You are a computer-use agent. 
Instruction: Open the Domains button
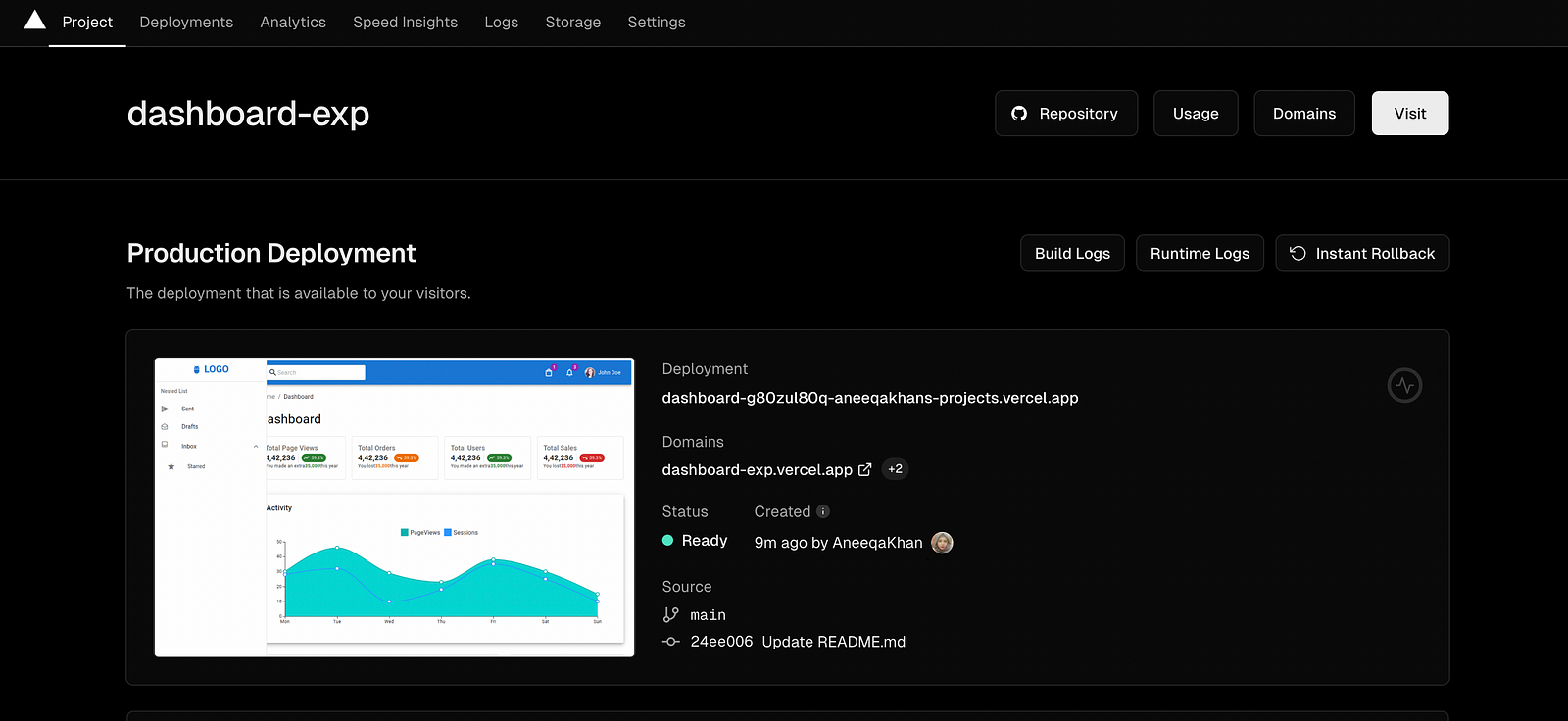1304,114
